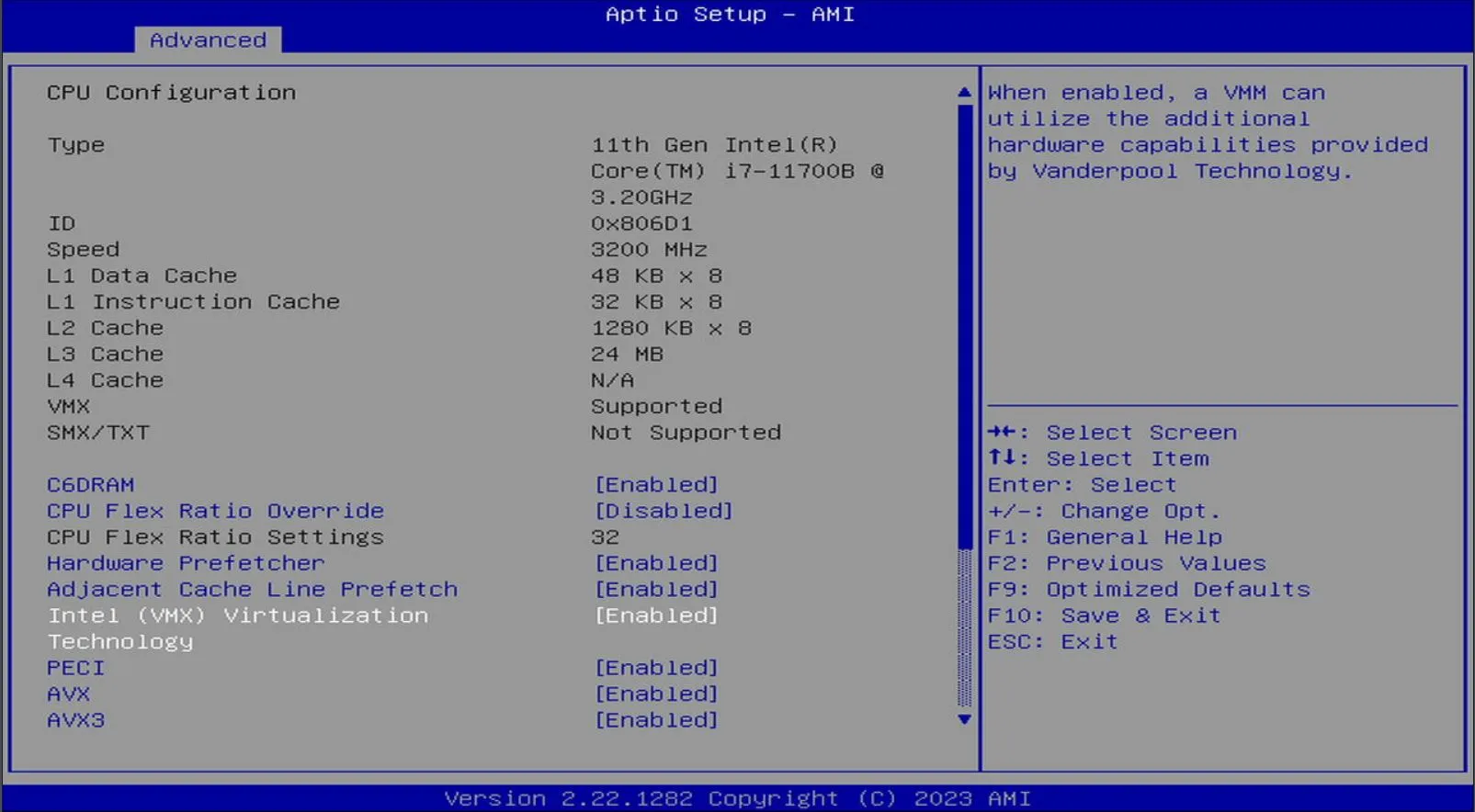Screen dimensions: 1475x812
Task: Toggle CPU Flex Ratio Override Disabled value
Action: tap(663, 511)
